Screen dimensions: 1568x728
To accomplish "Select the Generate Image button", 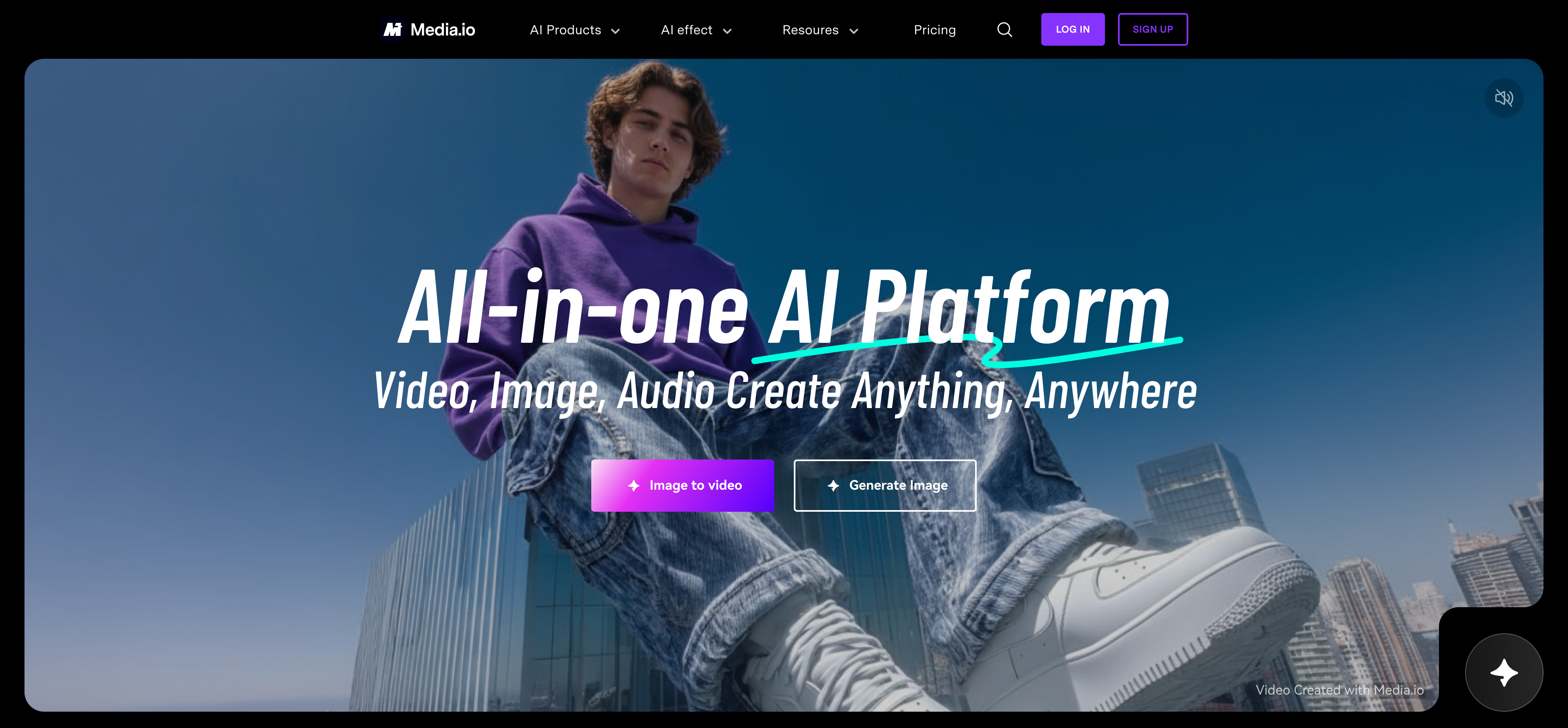I will (885, 485).
